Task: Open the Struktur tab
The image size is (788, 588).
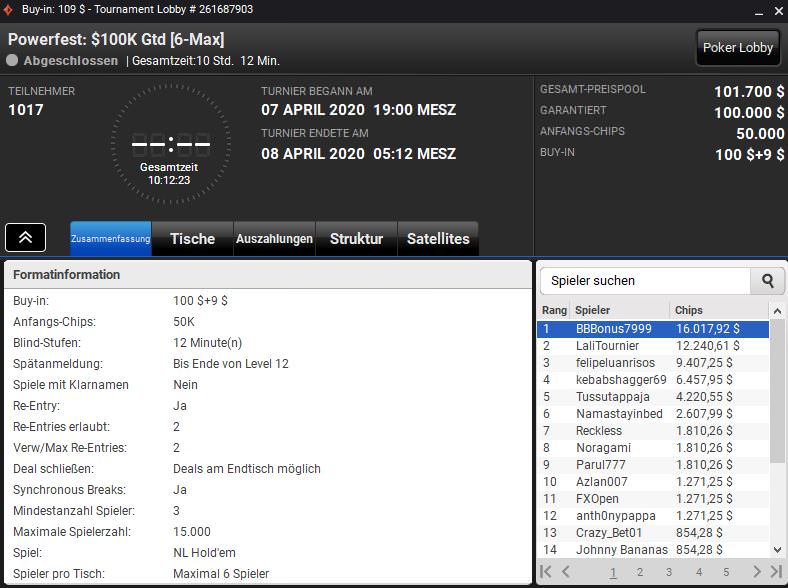Action: tap(356, 239)
